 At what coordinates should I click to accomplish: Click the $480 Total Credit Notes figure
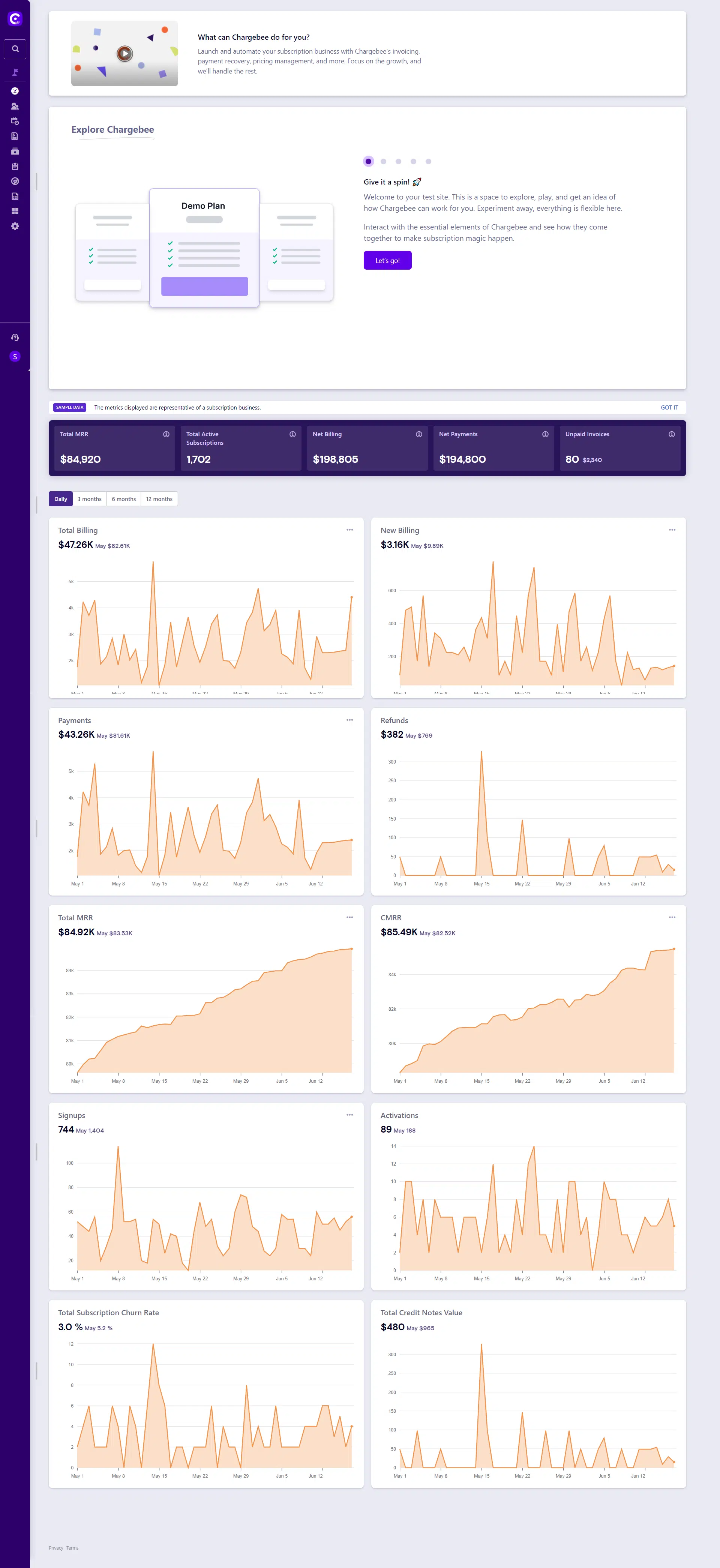pyautogui.click(x=393, y=1327)
